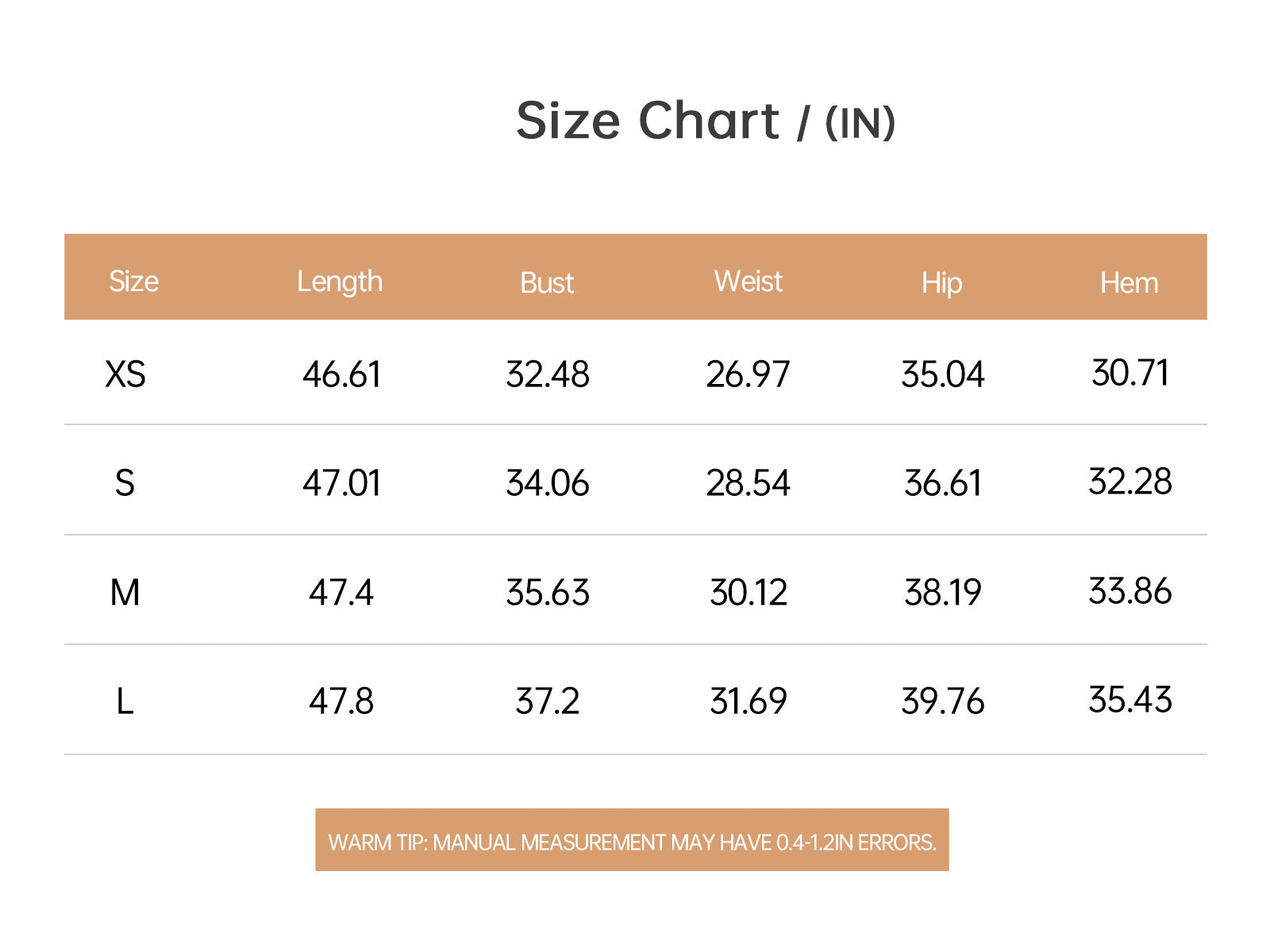Select the Size column header

point(133,281)
